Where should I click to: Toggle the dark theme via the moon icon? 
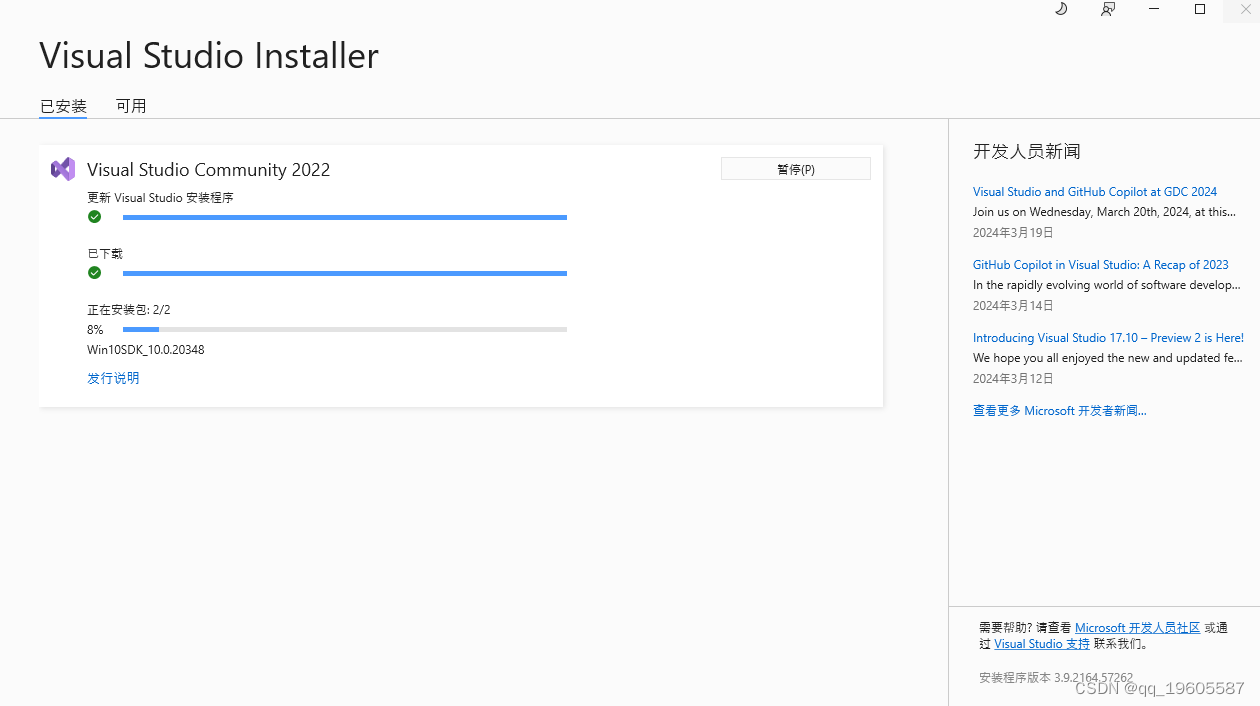(x=1060, y=10)
